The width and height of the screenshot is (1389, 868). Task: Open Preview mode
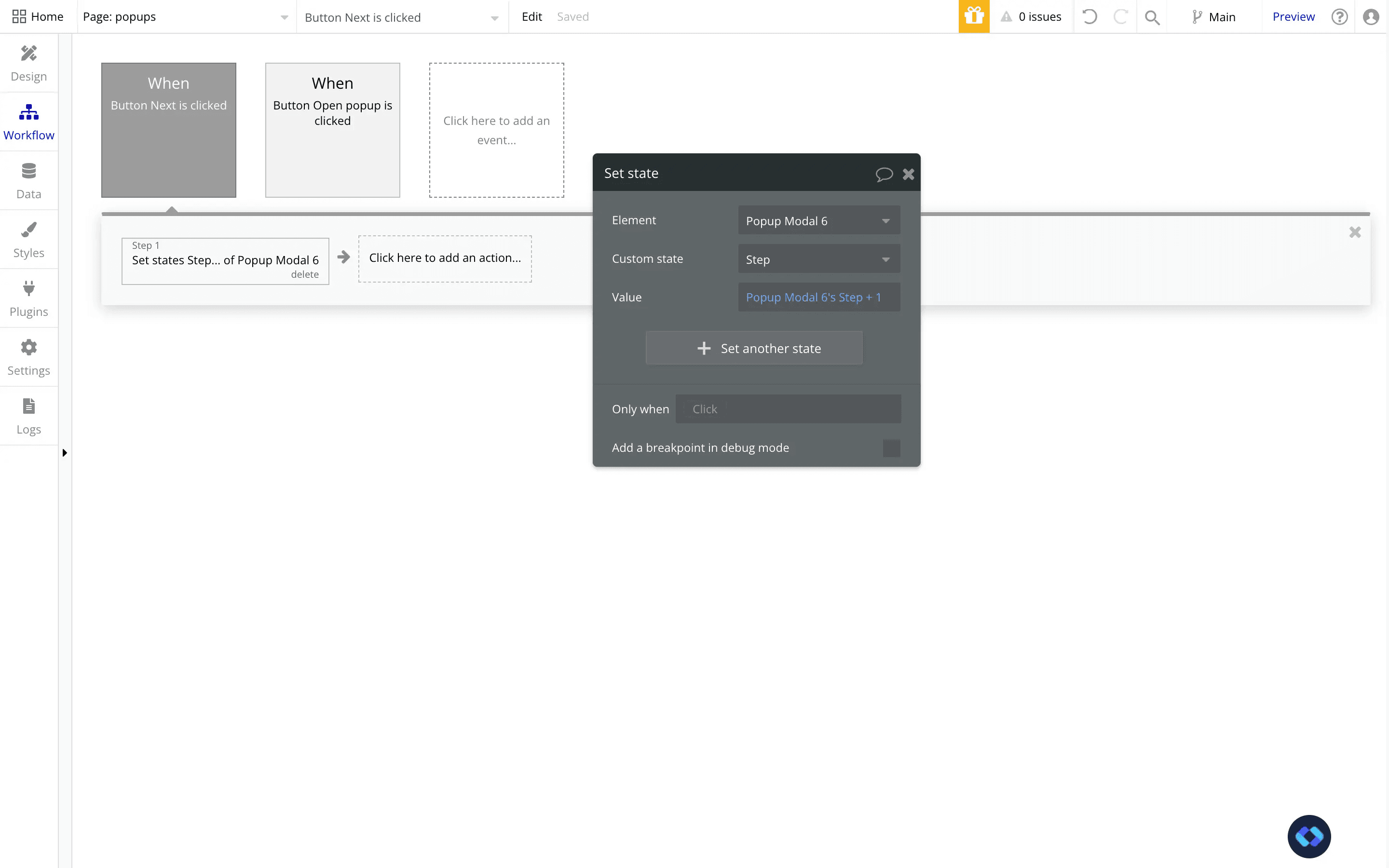click(1293, 17)
